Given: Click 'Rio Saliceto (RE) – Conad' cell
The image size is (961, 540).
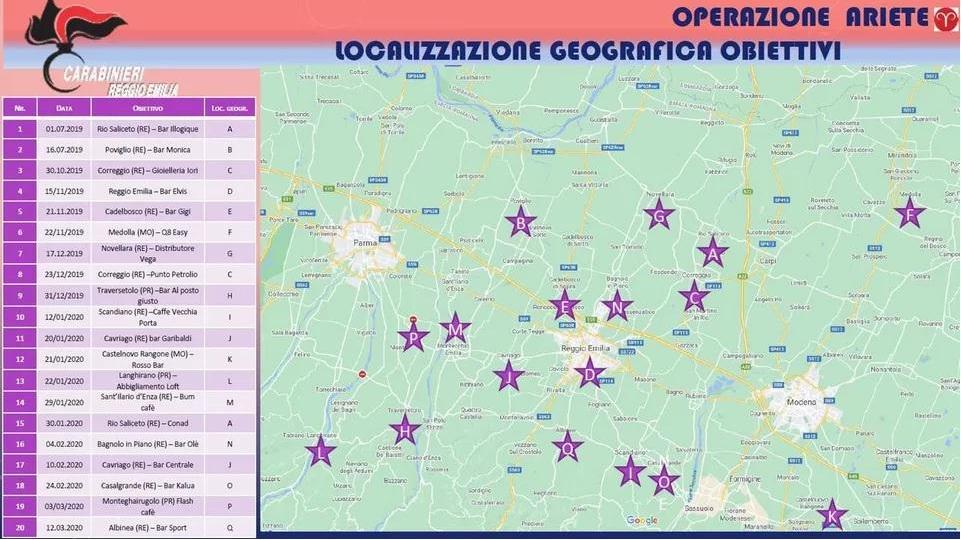Looking at the screenshot, I should (148, 423).
